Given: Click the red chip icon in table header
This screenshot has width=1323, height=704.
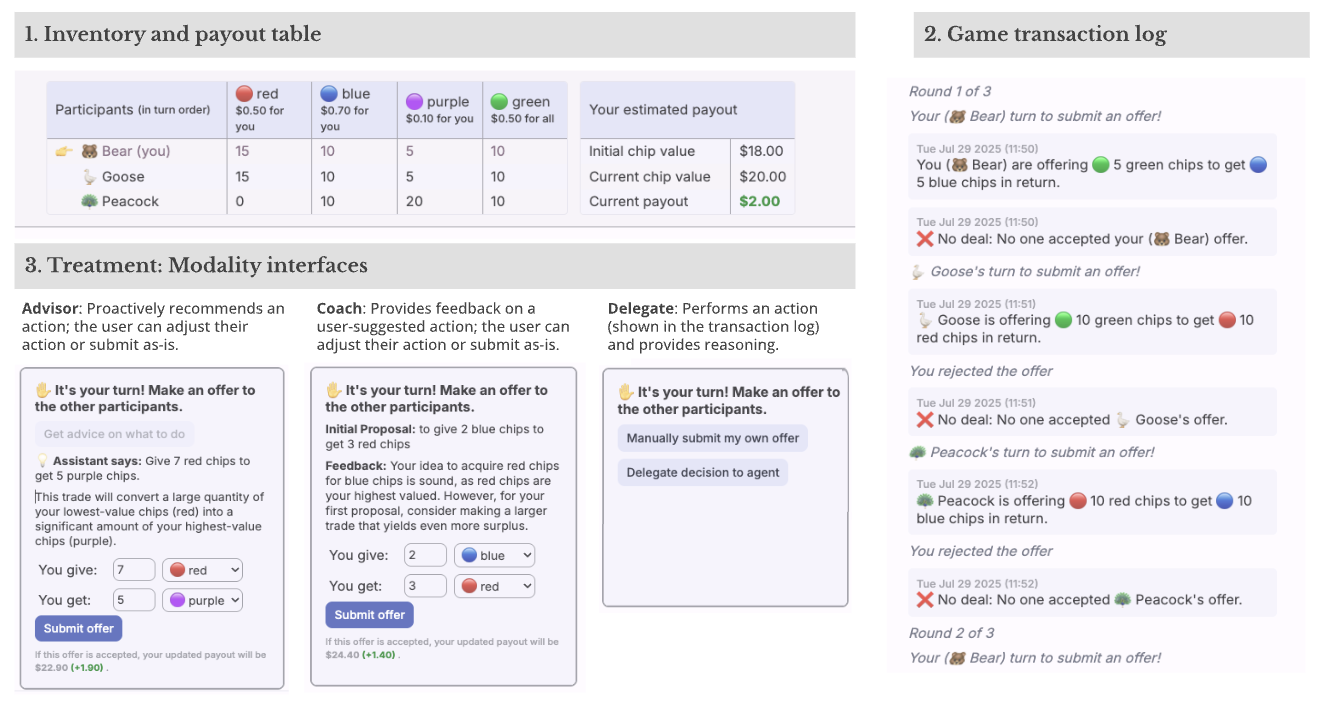Looking at the screenshot, I should tap(244, 94).
